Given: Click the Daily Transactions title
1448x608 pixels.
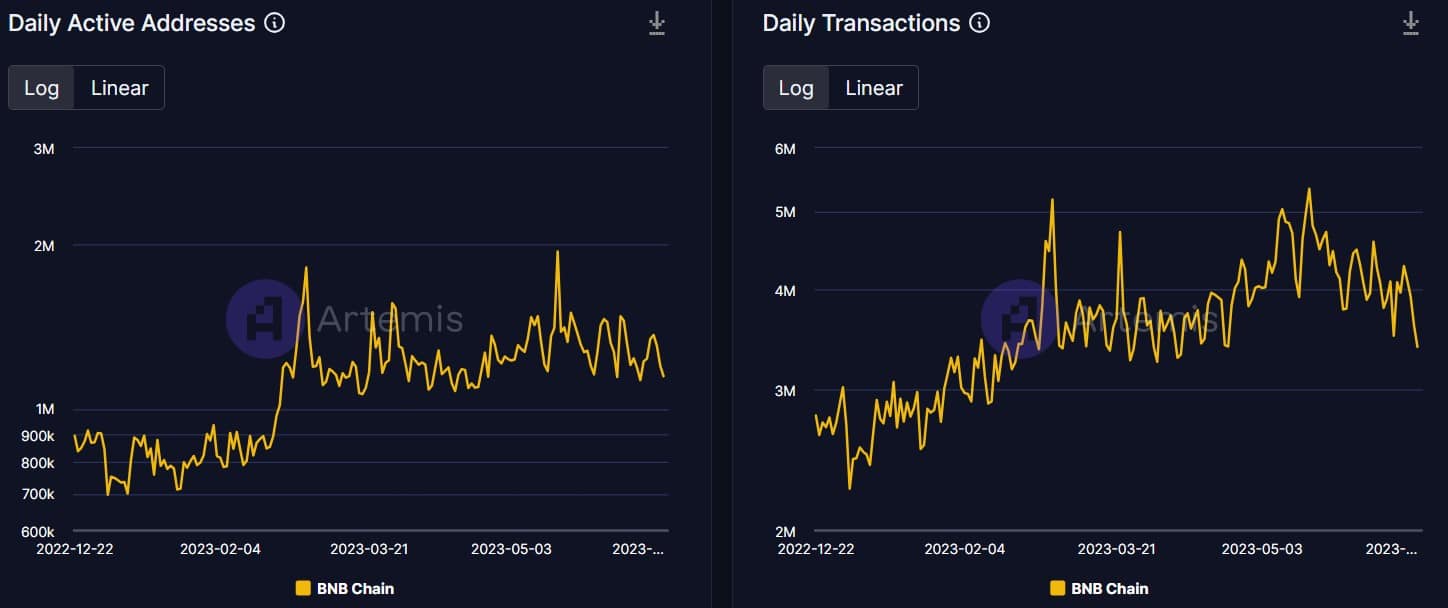Looking at the screenshot, I should (861, 23).
